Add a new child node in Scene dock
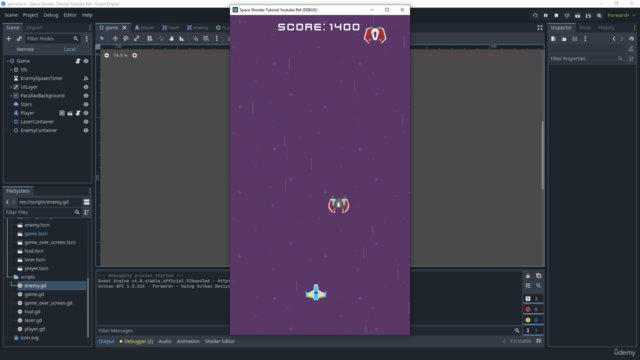This screenshot has width=640, height=360. point(9,38)
